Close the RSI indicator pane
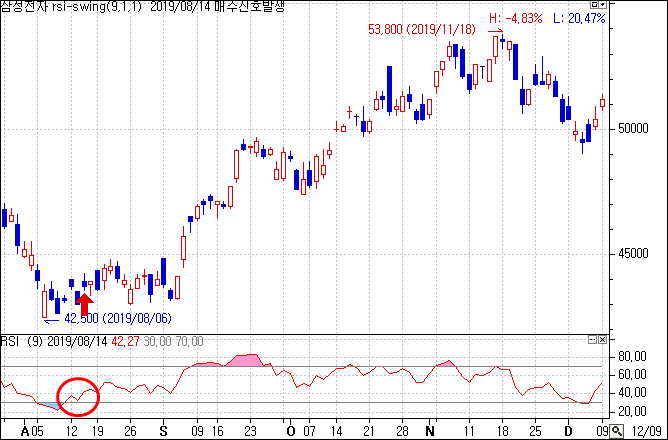This screenshot has height=440, width=668. pyautogui.click(x=602, y=339)
